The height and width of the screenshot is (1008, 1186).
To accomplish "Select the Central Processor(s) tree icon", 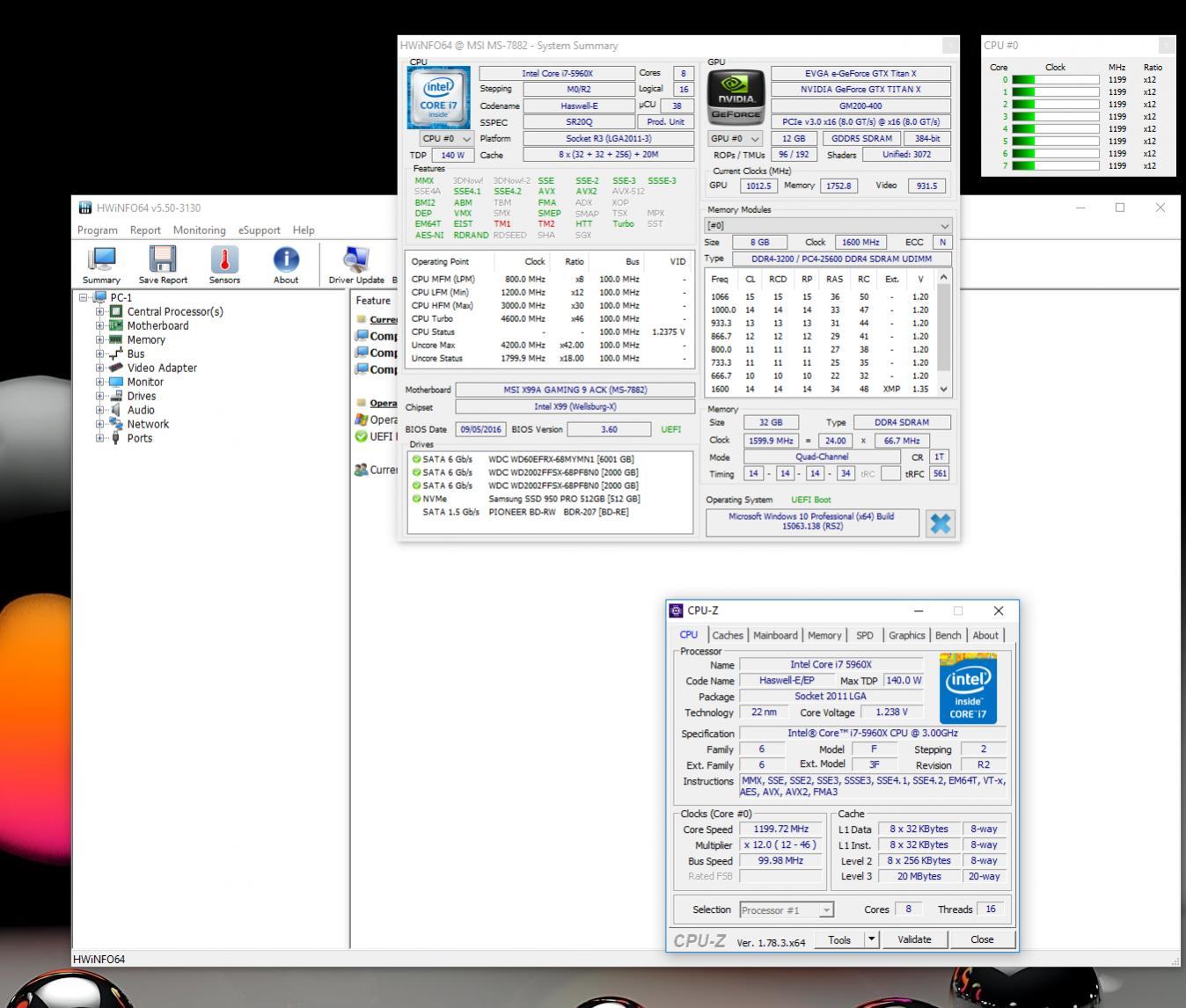I will tap(116, 311).
